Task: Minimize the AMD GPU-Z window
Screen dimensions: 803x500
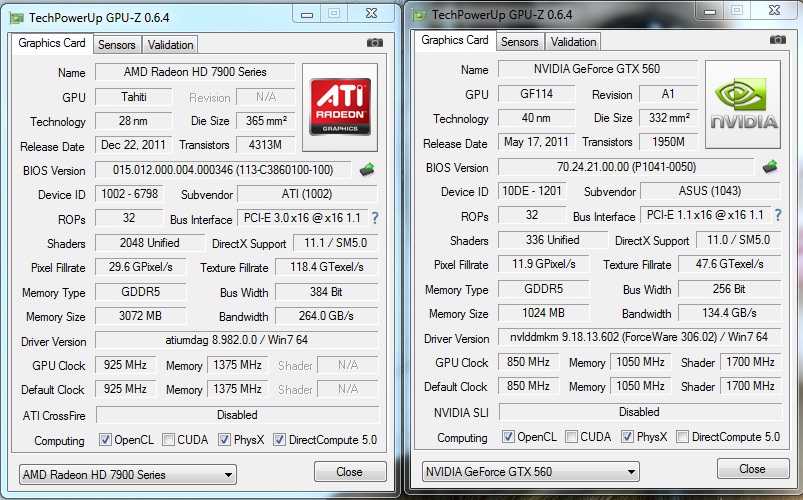Action: (306, 14)
